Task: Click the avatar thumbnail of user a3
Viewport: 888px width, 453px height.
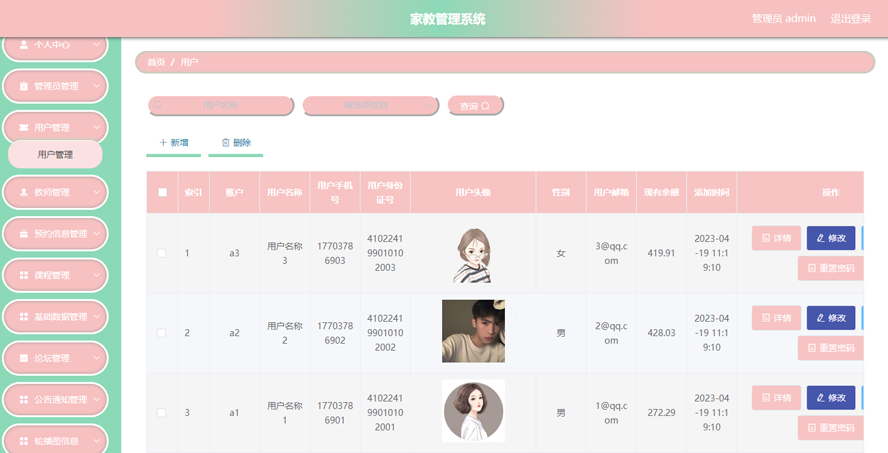Action: click(473, 255)
